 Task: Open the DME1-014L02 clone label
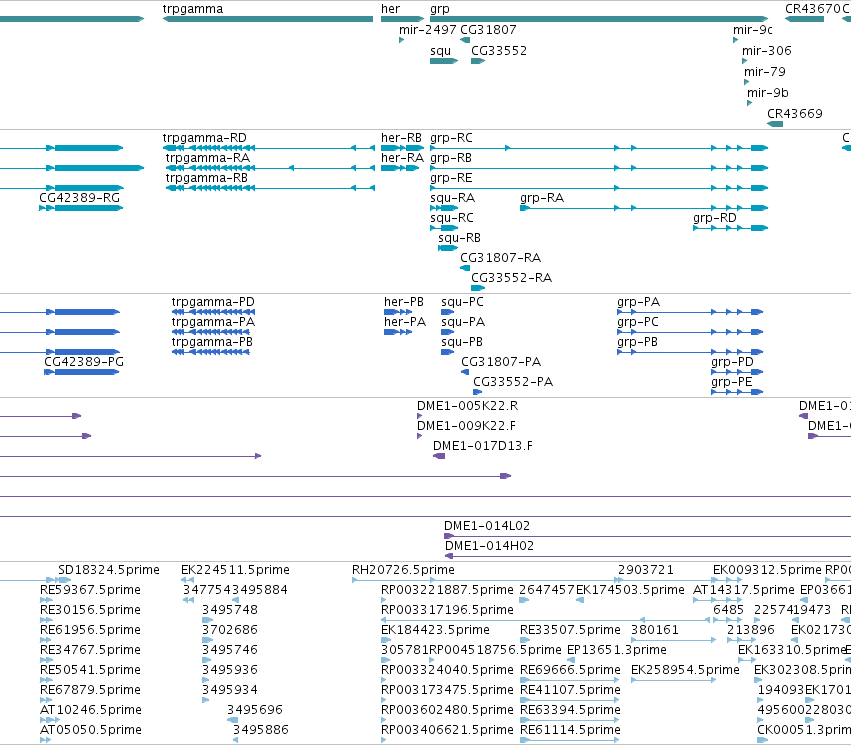487,526
